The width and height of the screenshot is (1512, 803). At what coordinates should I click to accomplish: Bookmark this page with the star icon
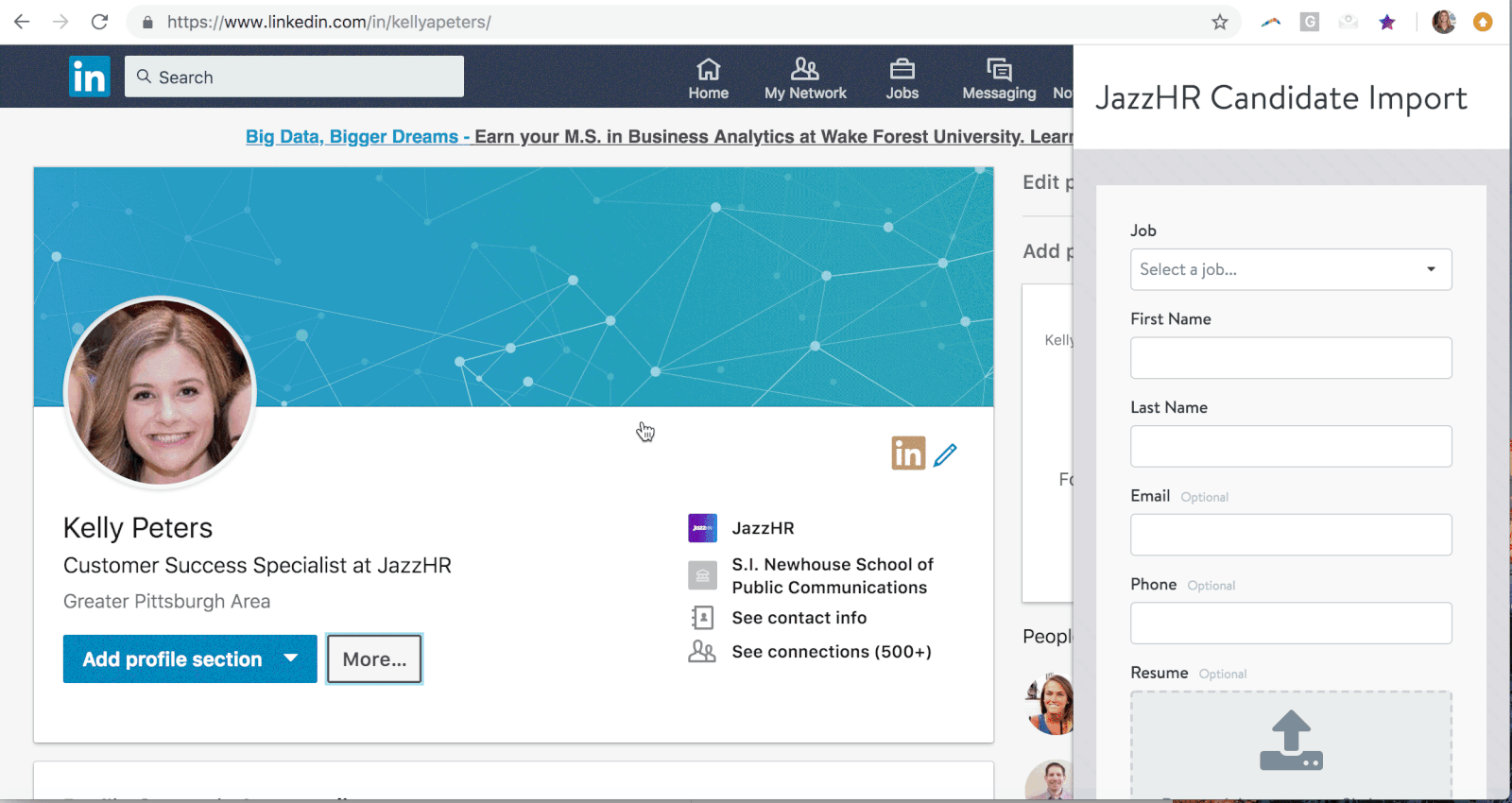click(1220, 22)
